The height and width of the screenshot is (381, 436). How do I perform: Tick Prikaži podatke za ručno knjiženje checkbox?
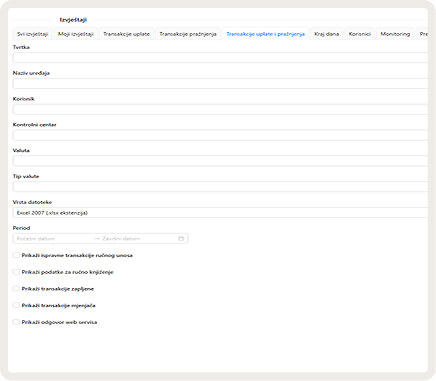coord(16,272)
